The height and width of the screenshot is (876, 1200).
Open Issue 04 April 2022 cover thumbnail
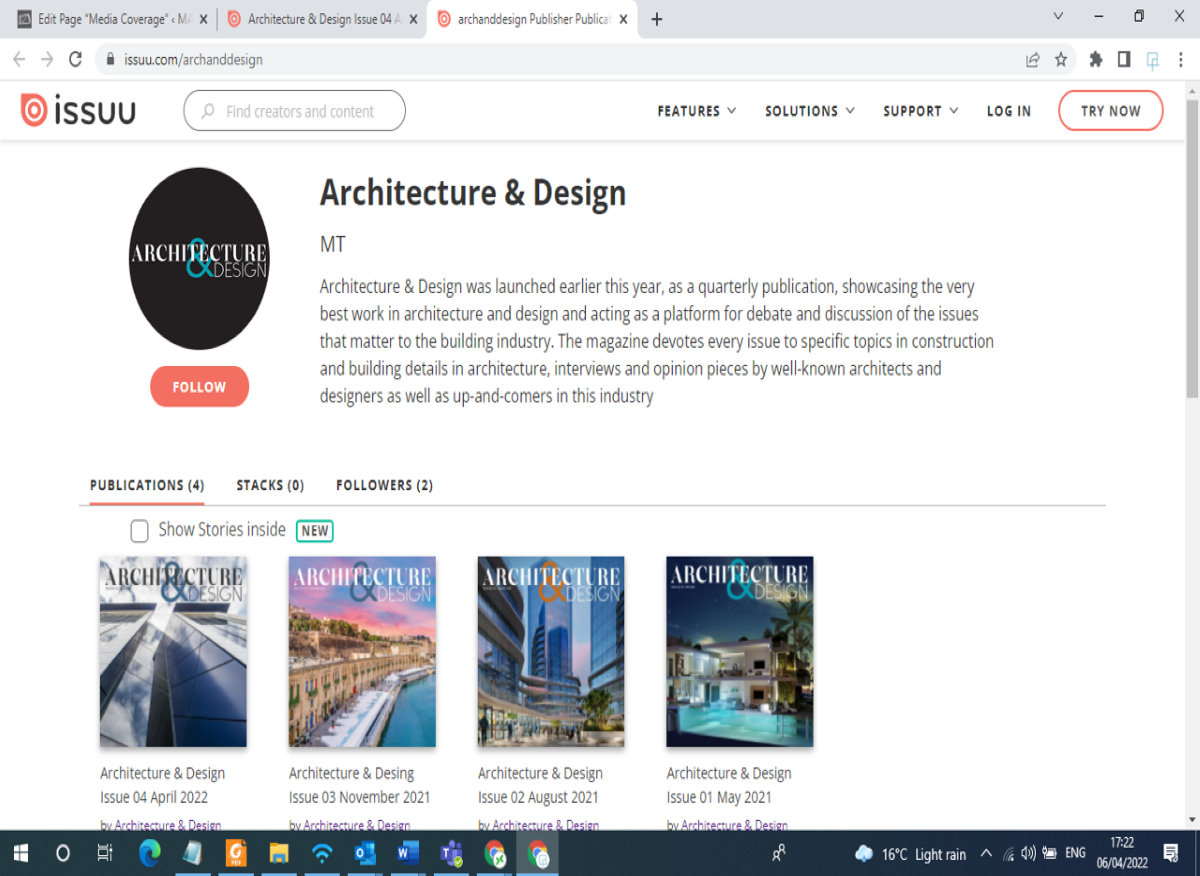point(173,652)
